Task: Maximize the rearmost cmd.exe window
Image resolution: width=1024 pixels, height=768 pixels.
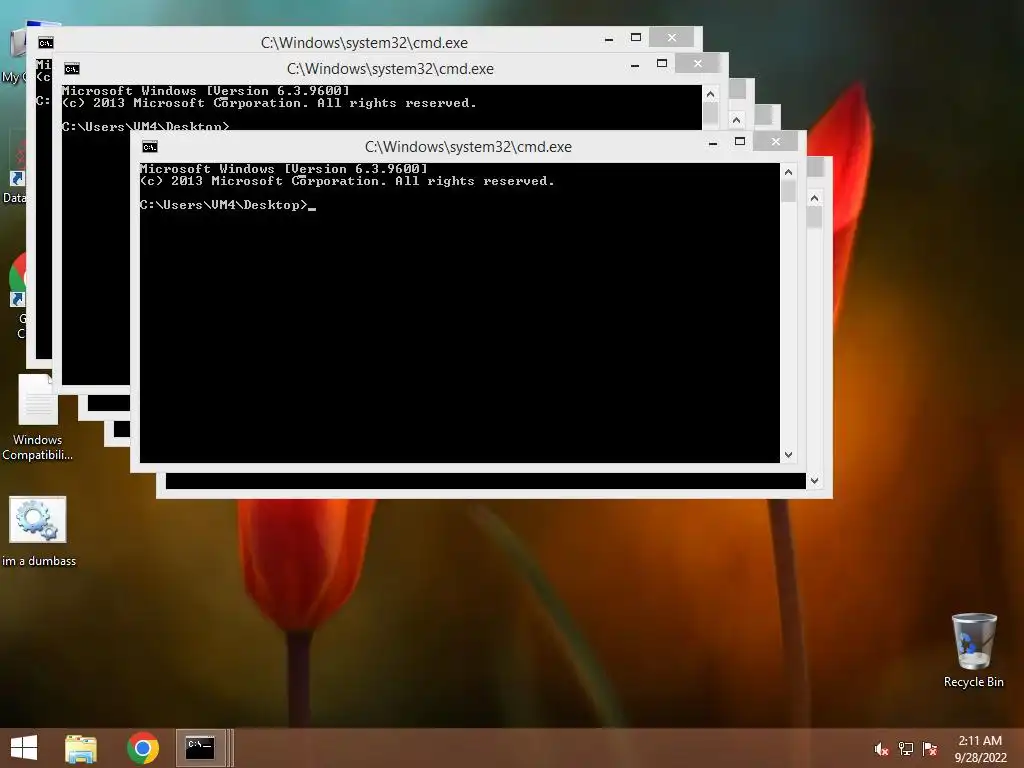Action: [635, 37]
